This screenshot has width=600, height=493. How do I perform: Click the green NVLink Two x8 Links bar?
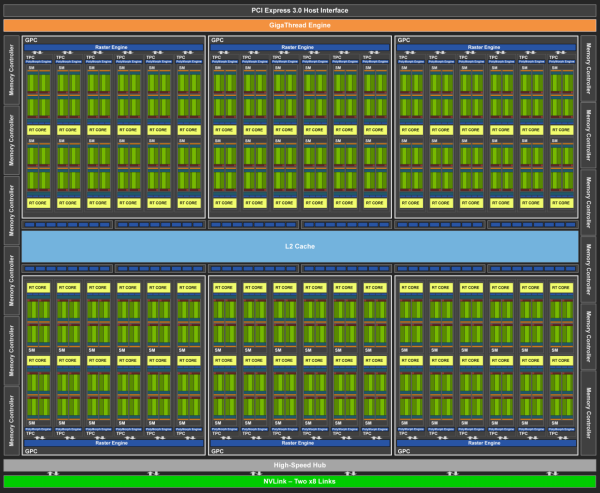[300, 482]
